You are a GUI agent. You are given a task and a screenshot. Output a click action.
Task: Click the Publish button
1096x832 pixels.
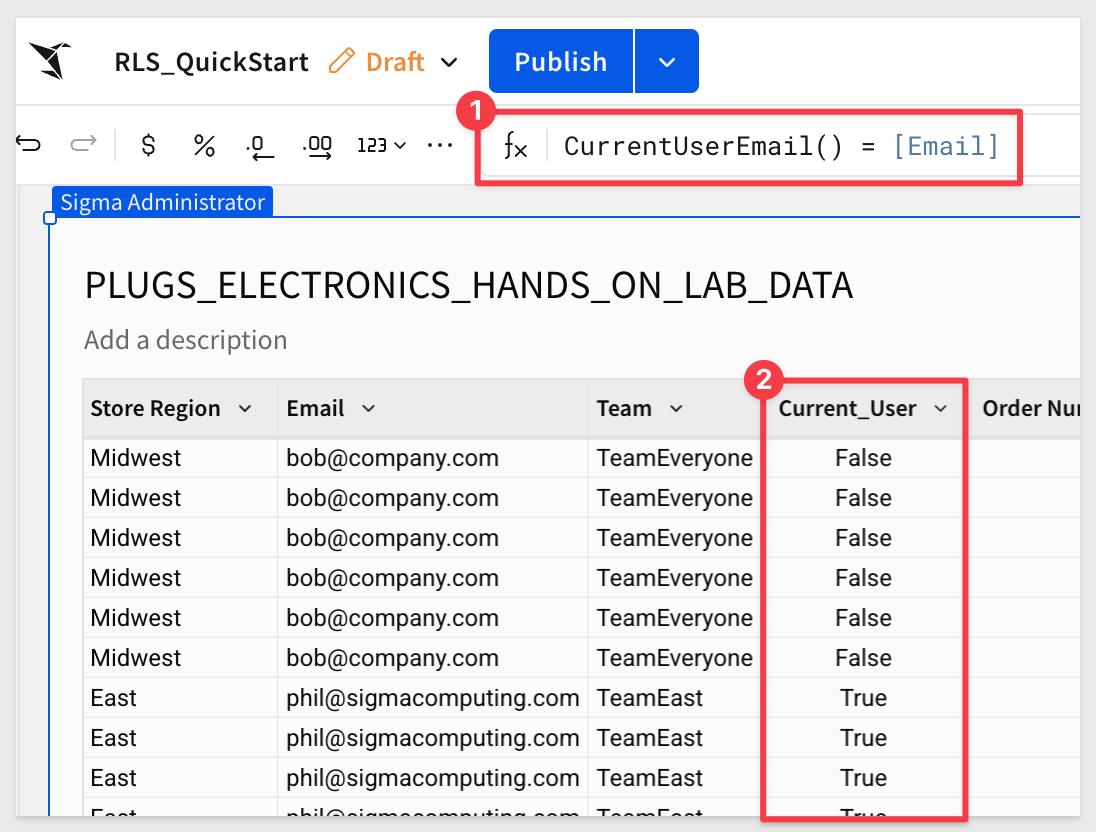[x=561, y=62]
